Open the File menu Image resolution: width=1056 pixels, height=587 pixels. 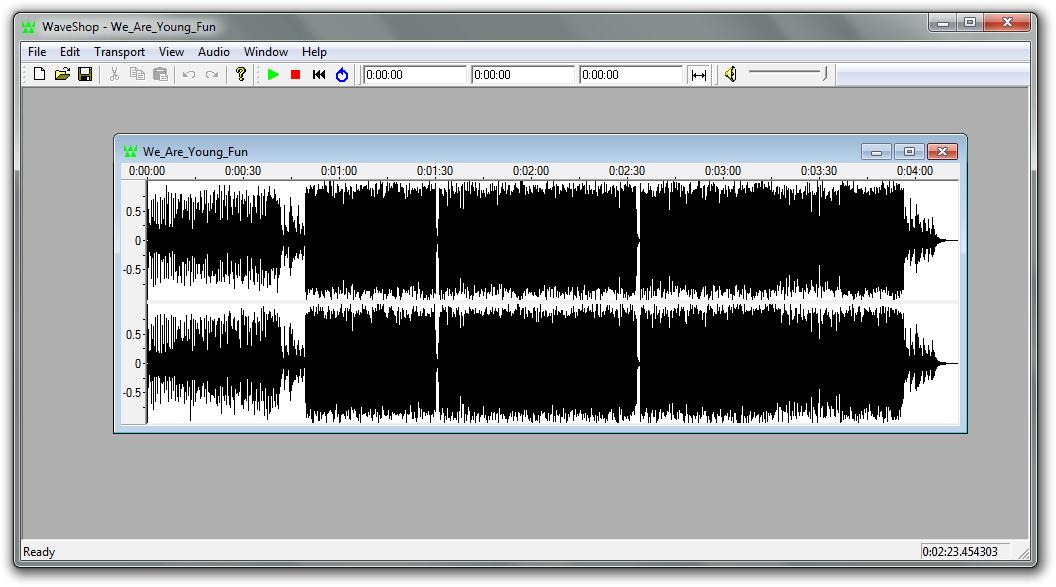(37, 52)
